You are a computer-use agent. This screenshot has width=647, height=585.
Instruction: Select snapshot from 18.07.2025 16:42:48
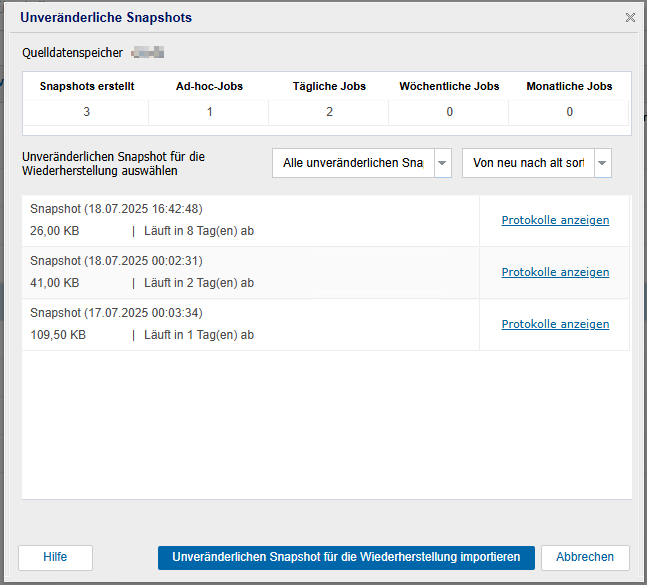(x=116, y=209)
